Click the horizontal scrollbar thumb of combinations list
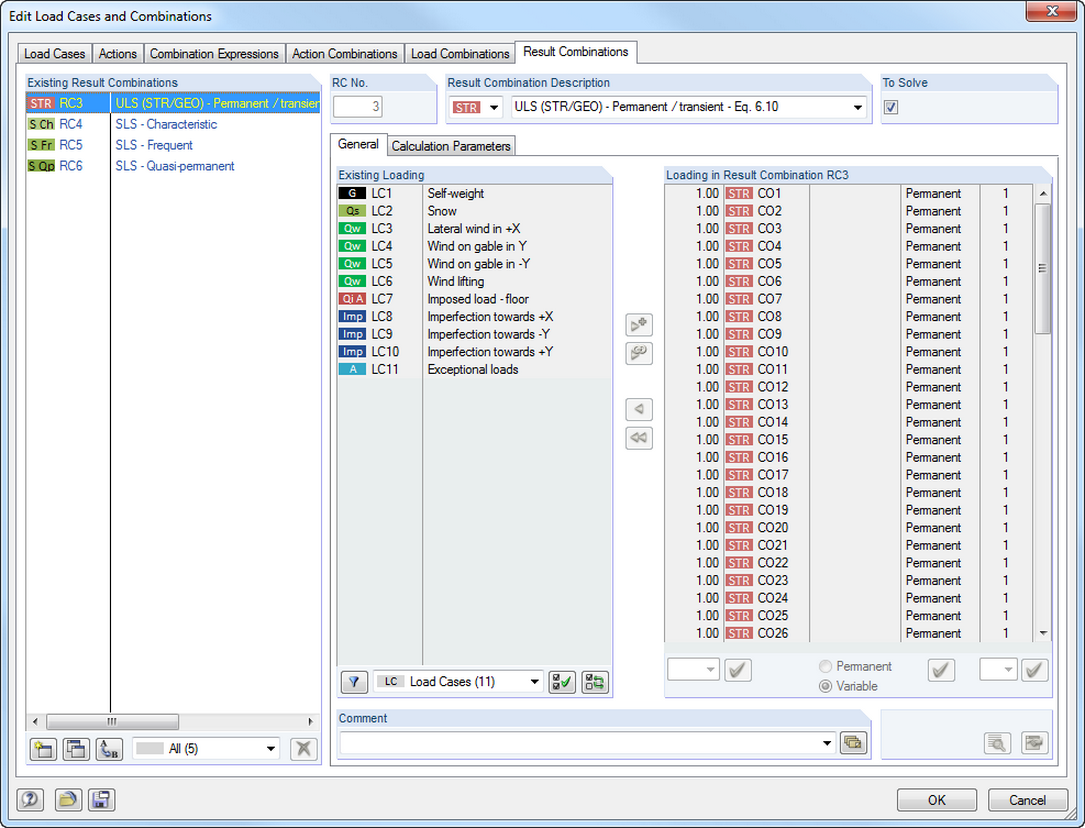The image size is (1085, 828). pyautogui.click(x=112, y=721)
